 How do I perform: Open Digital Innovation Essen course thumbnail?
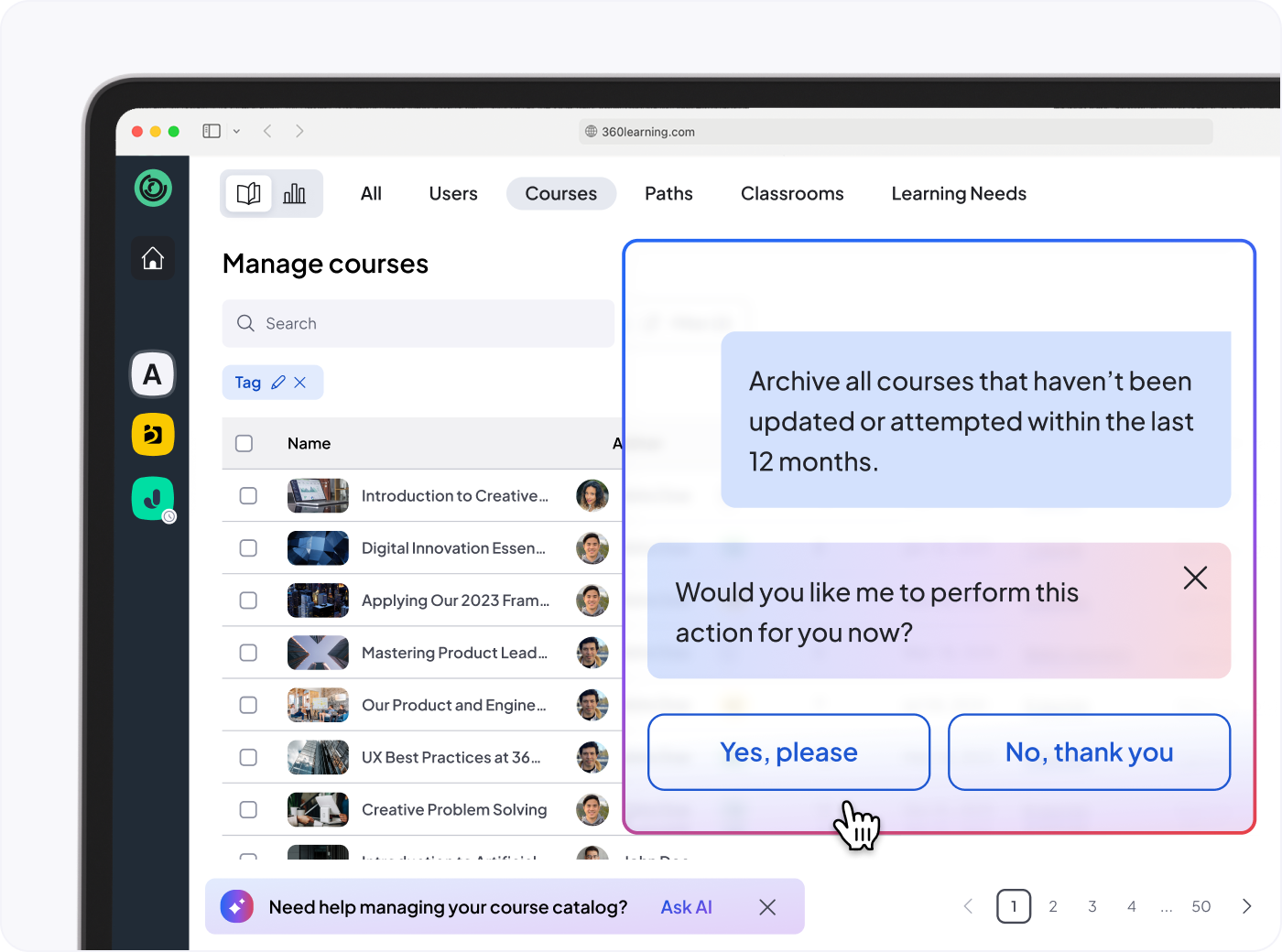coord(318,547)
